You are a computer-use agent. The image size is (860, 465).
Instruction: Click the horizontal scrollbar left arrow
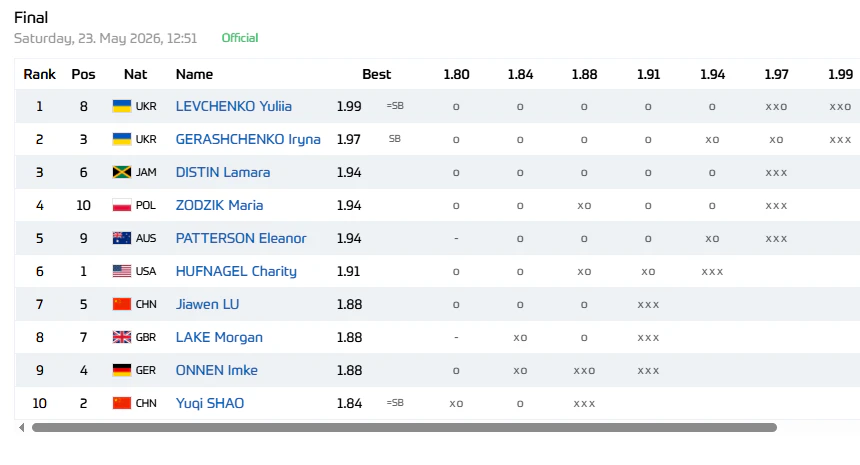pyautogui.click(x=21, y=427)
